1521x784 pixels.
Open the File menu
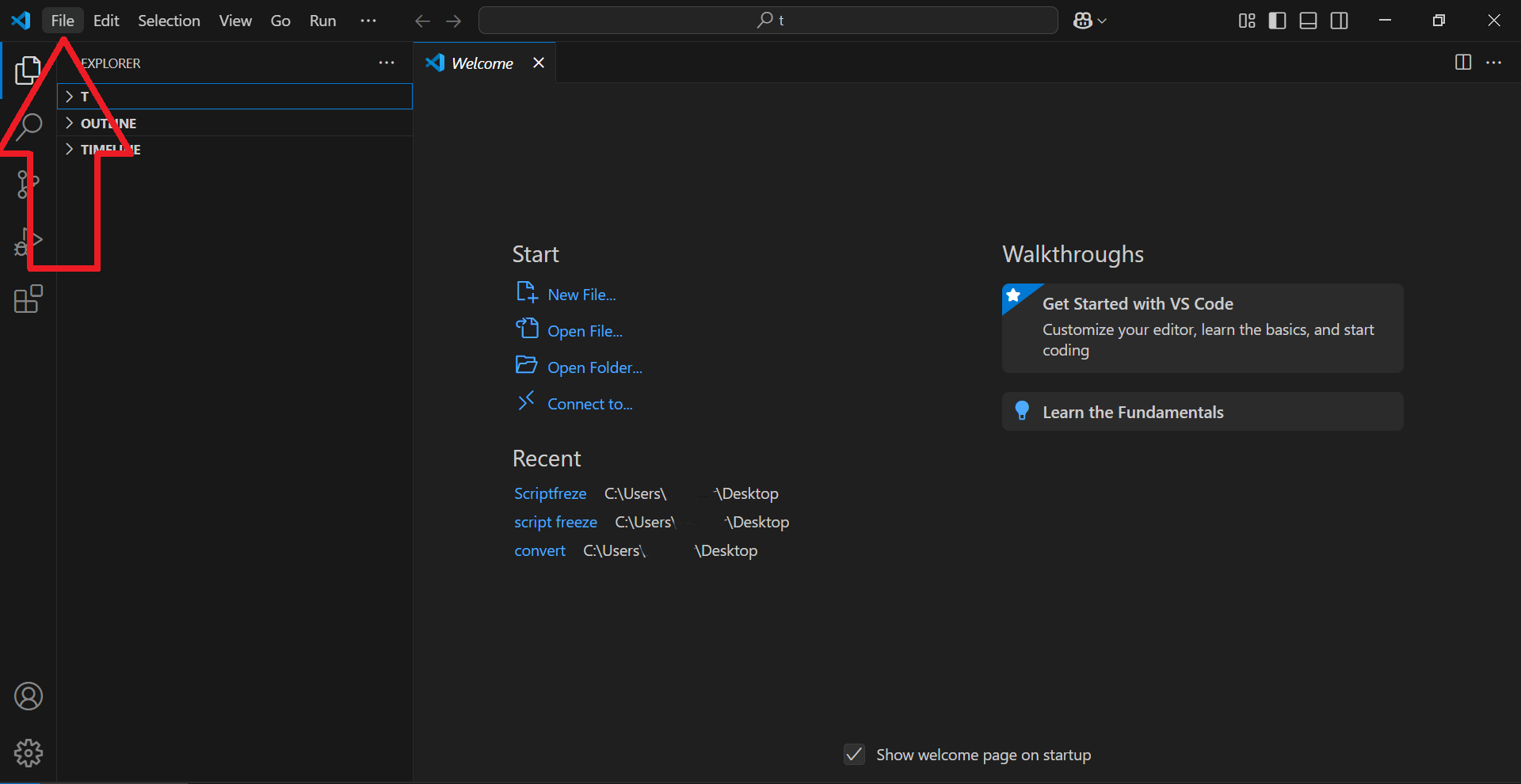[63, 21]
